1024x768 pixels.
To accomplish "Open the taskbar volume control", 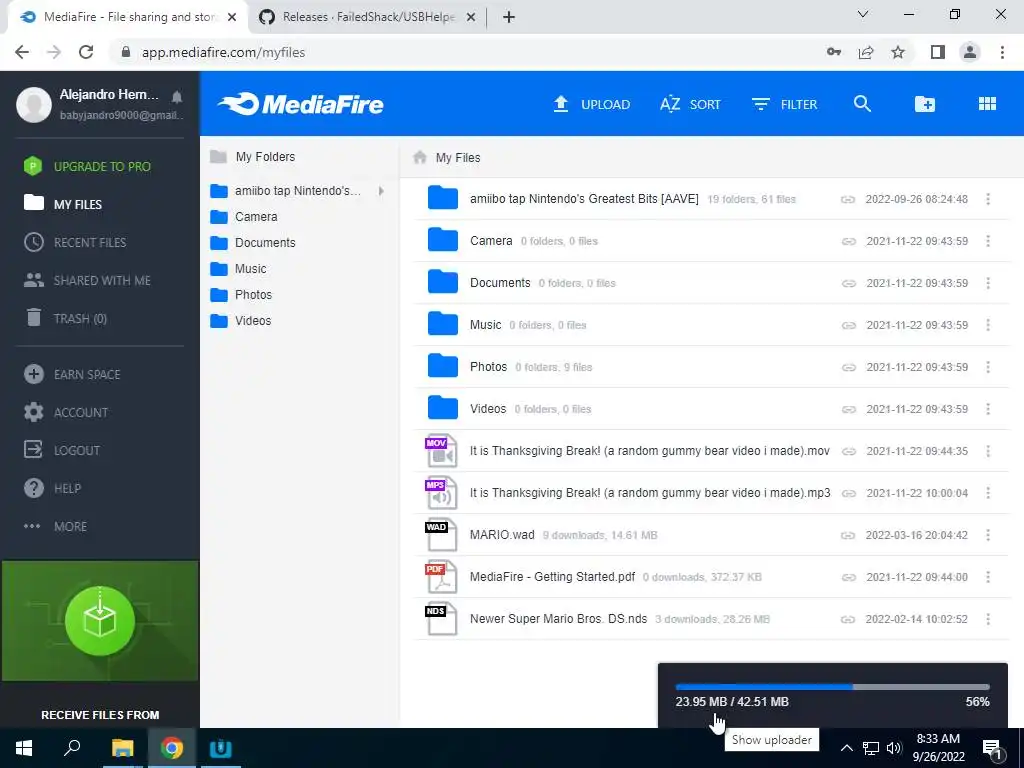I will click(894, 748).
